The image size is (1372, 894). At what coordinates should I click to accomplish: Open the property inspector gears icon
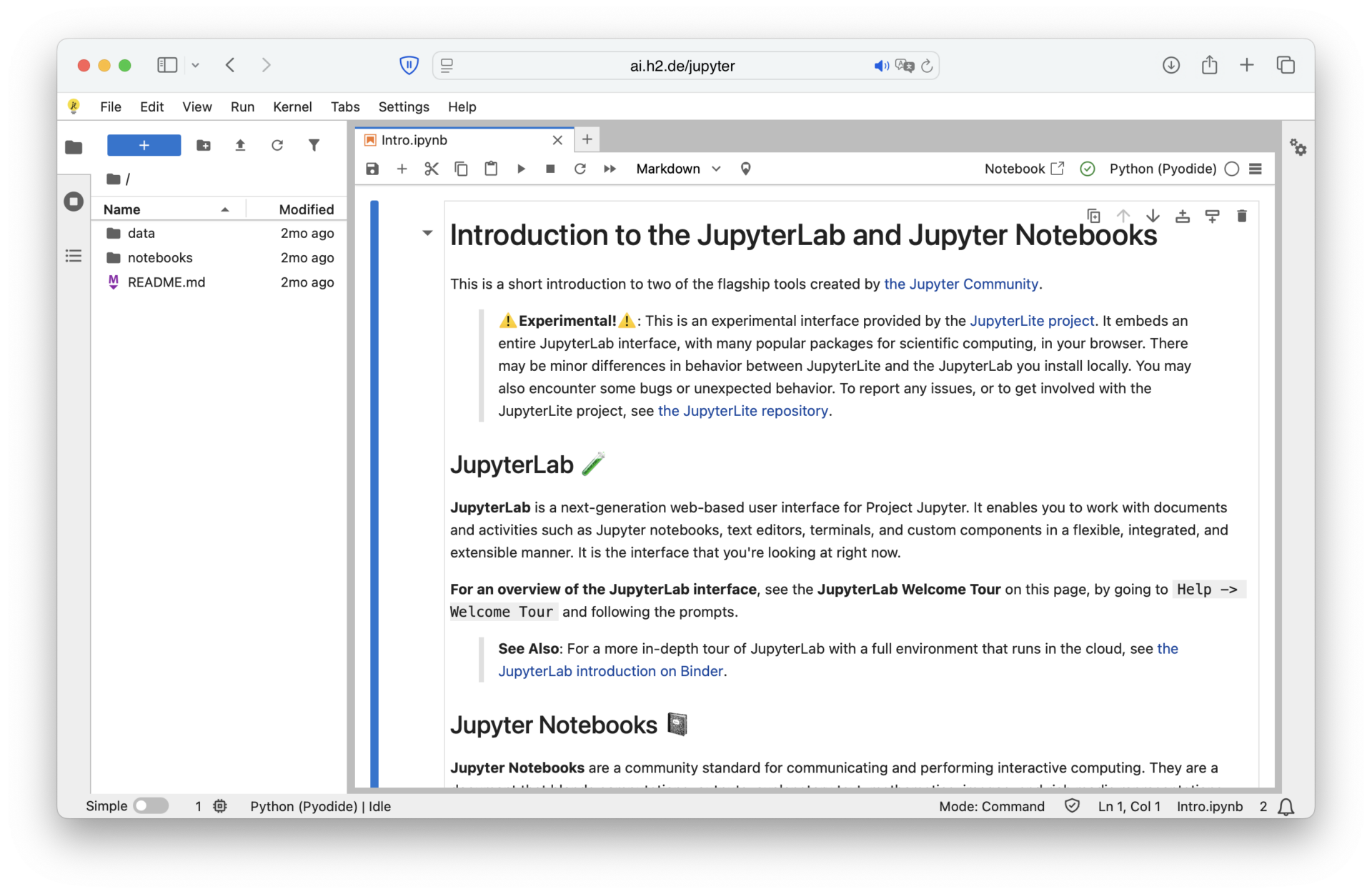point(1298,148)
